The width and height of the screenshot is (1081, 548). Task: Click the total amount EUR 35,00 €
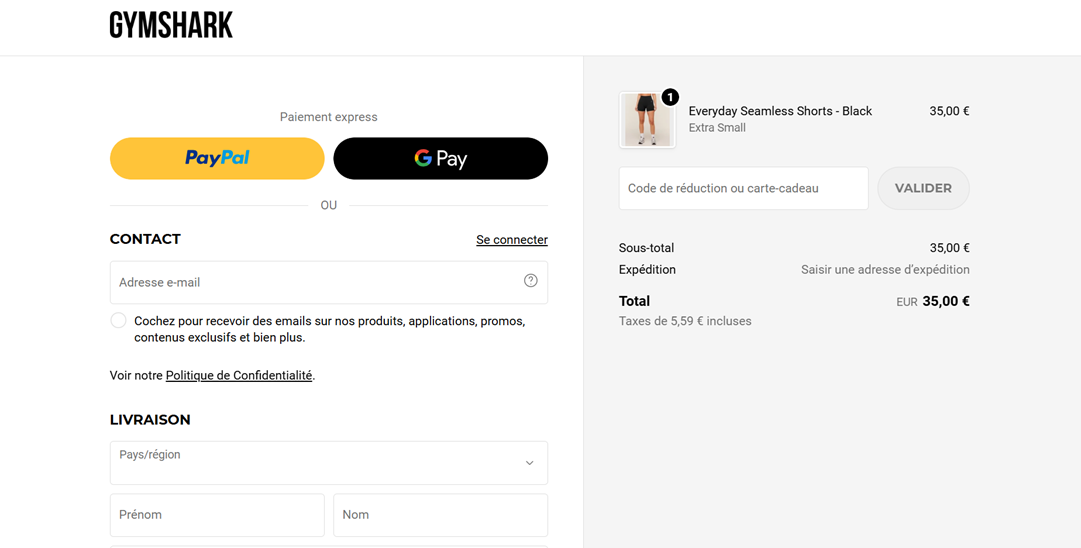click(933, 301)
